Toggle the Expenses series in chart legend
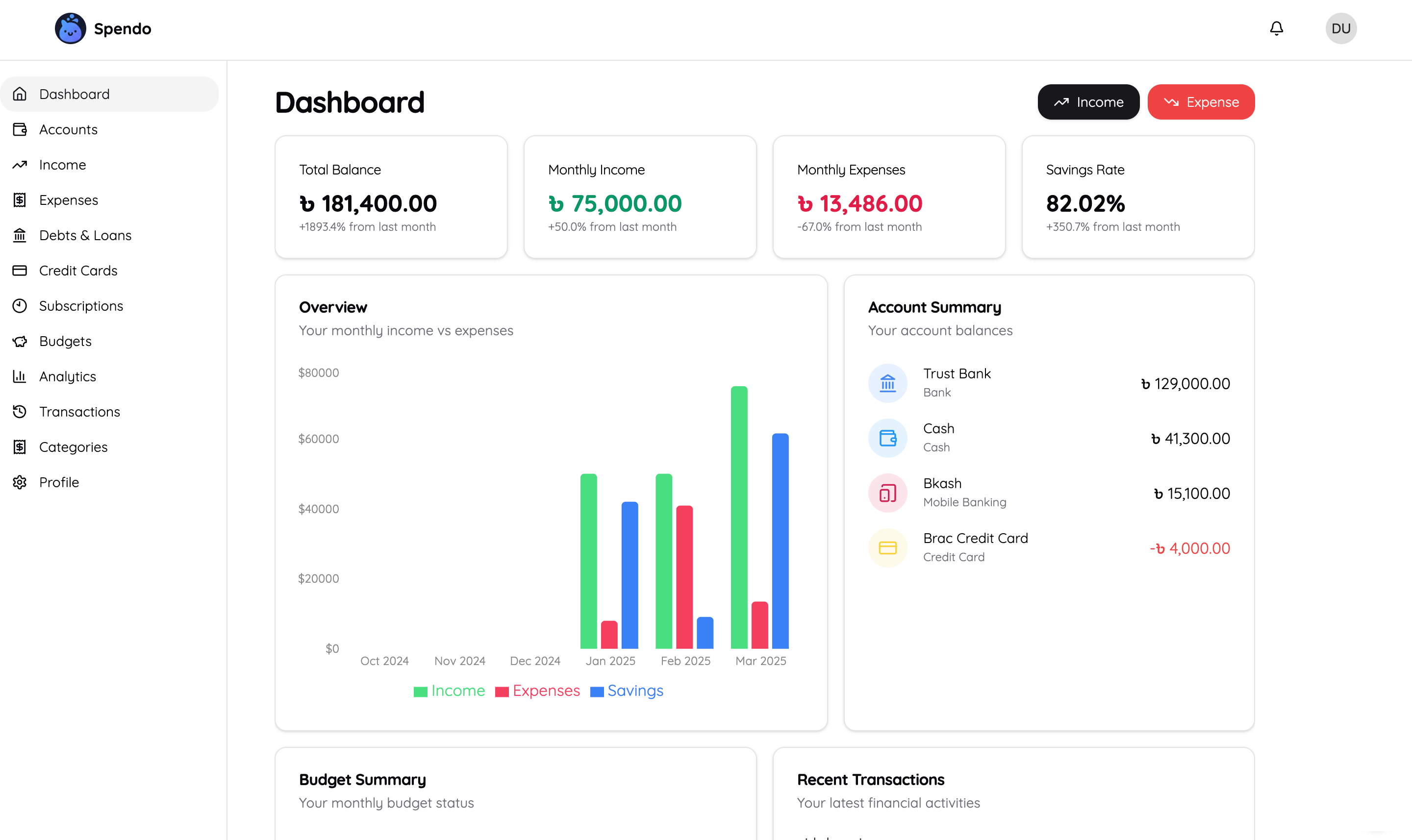This screenshot has width=1412, height=840. (537, 691)
